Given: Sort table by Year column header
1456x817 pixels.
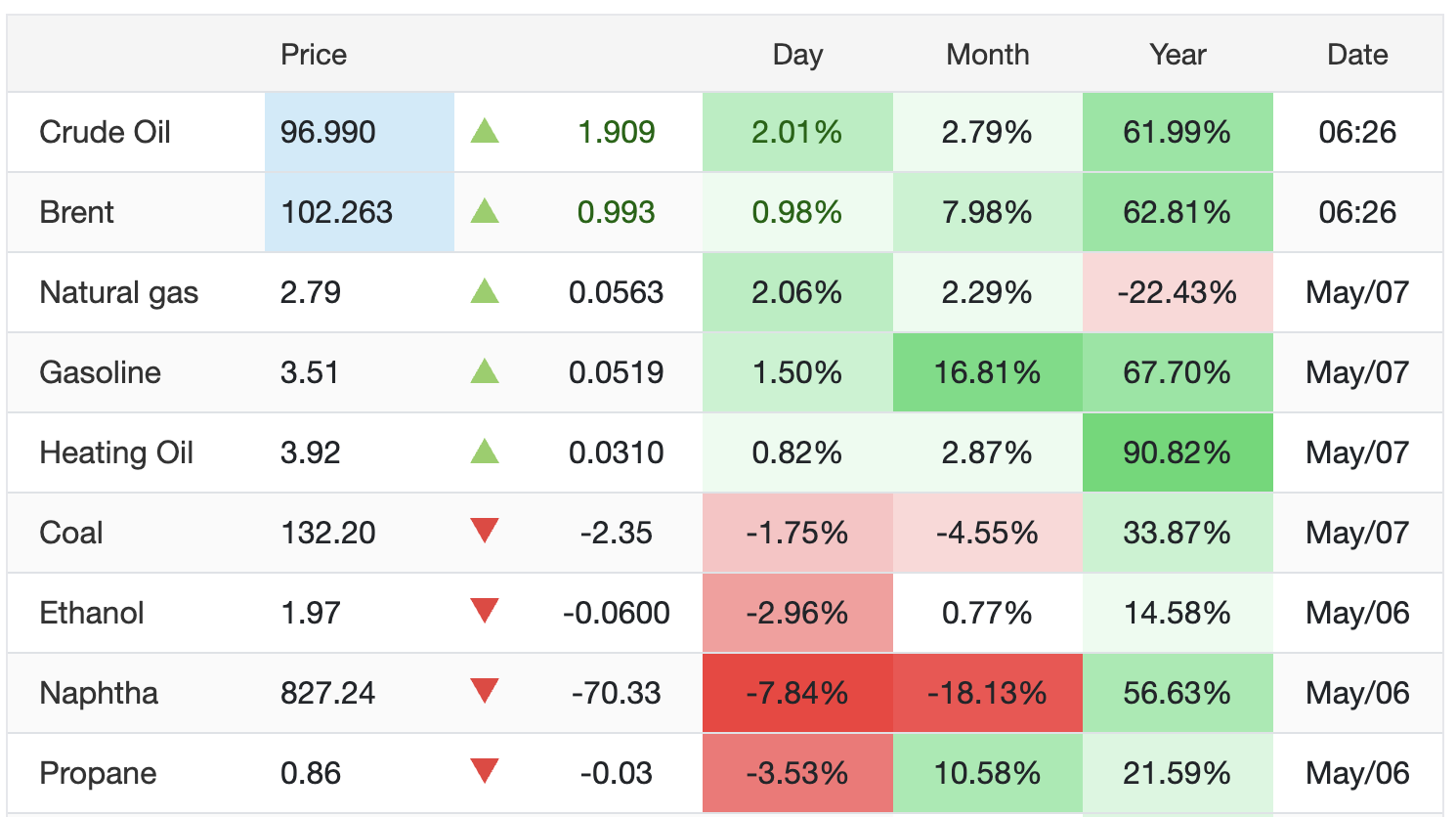Looking at the screenshot, I should tap(1178, 55).
